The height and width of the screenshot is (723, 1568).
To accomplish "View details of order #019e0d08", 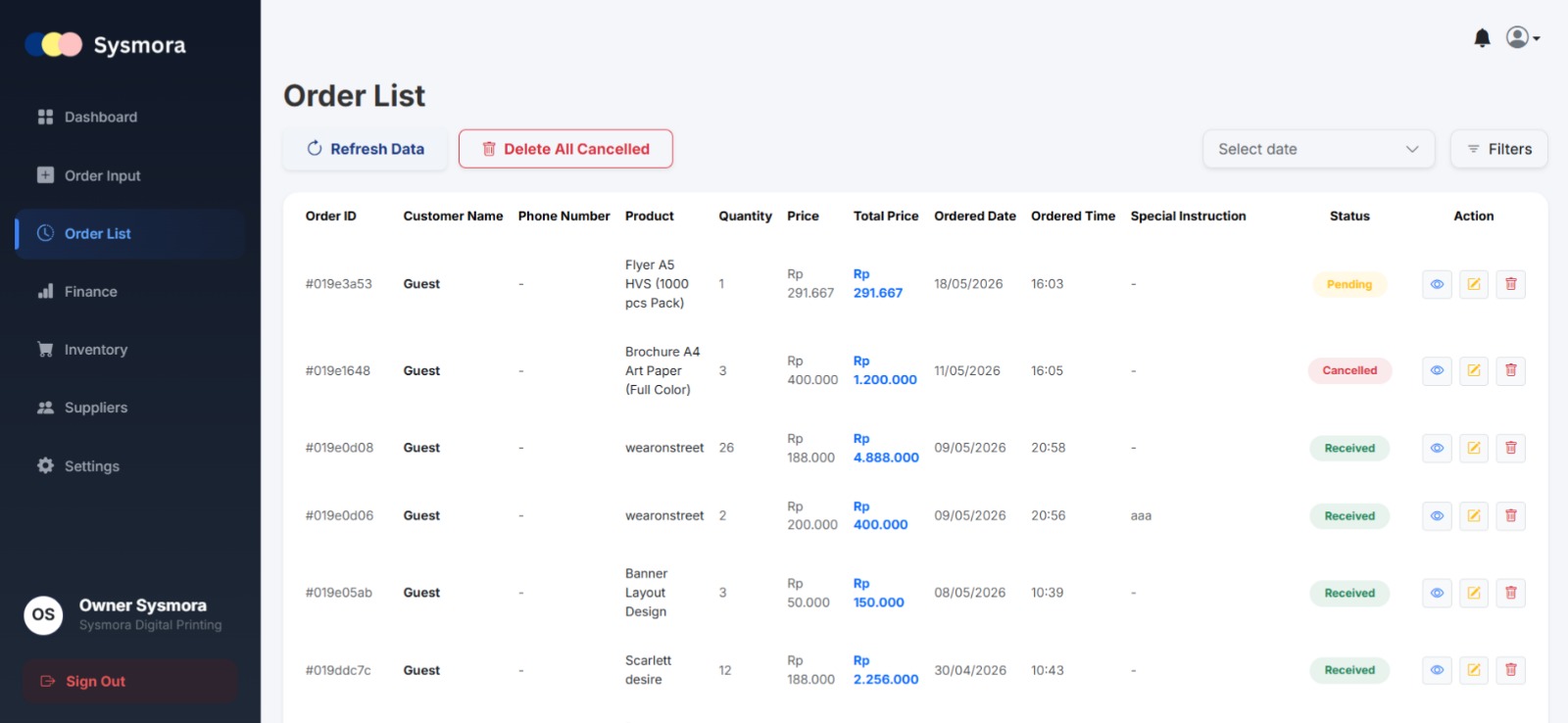I will click(x=1437, y=448).
